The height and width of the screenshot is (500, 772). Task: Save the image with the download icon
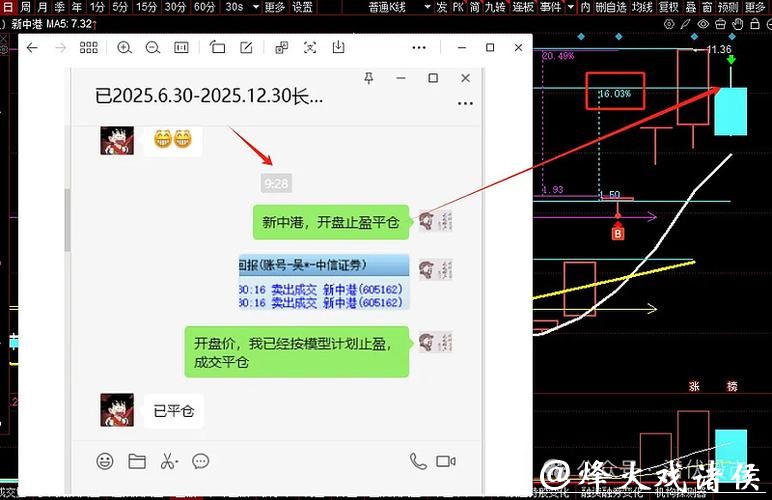pos(338,48)
